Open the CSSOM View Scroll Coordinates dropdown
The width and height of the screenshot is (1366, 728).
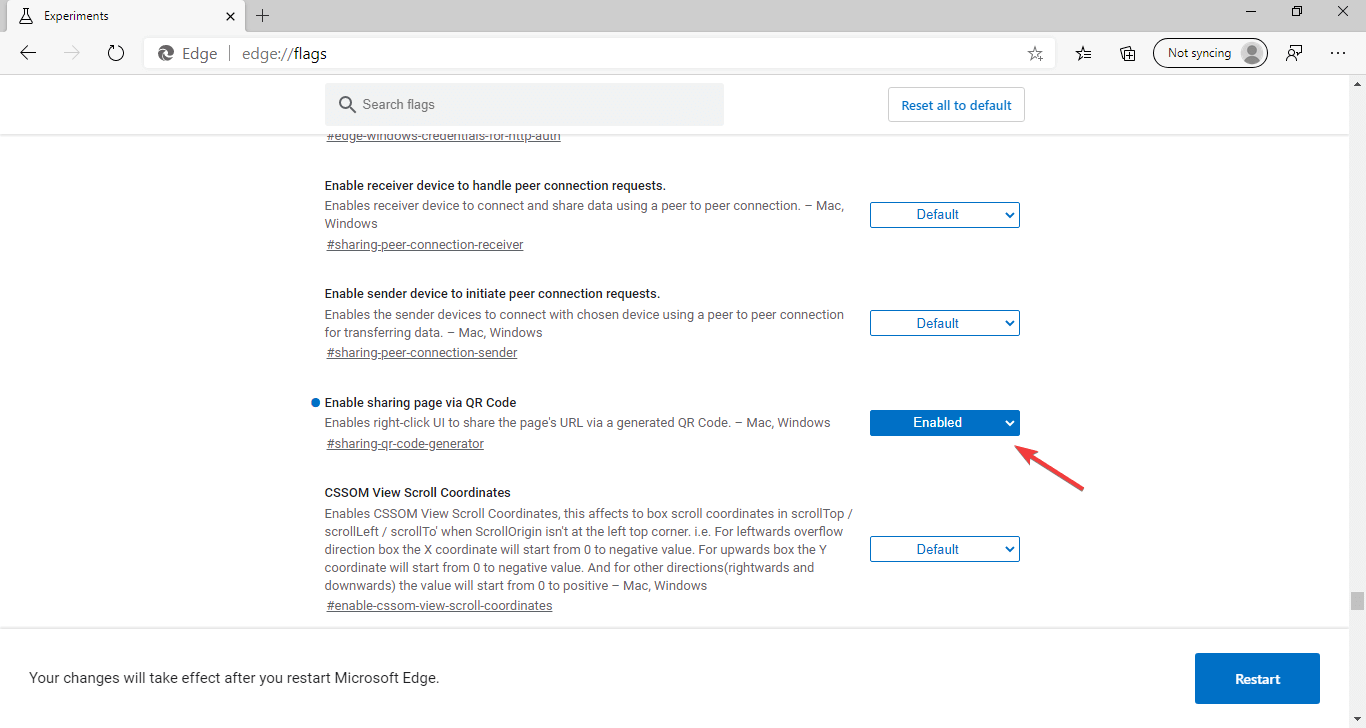[x=944, y=548]
